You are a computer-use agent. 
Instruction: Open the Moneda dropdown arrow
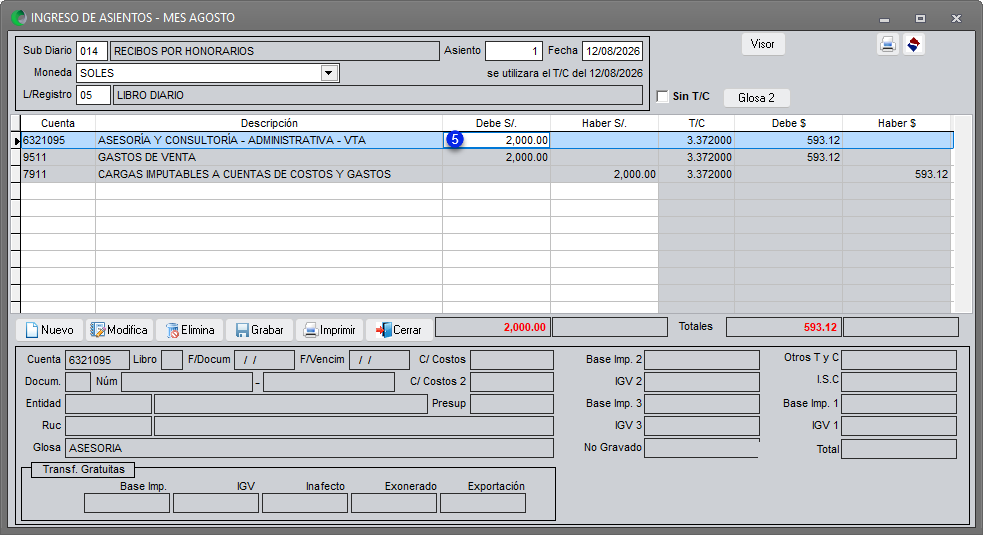[x=329, y=73]
